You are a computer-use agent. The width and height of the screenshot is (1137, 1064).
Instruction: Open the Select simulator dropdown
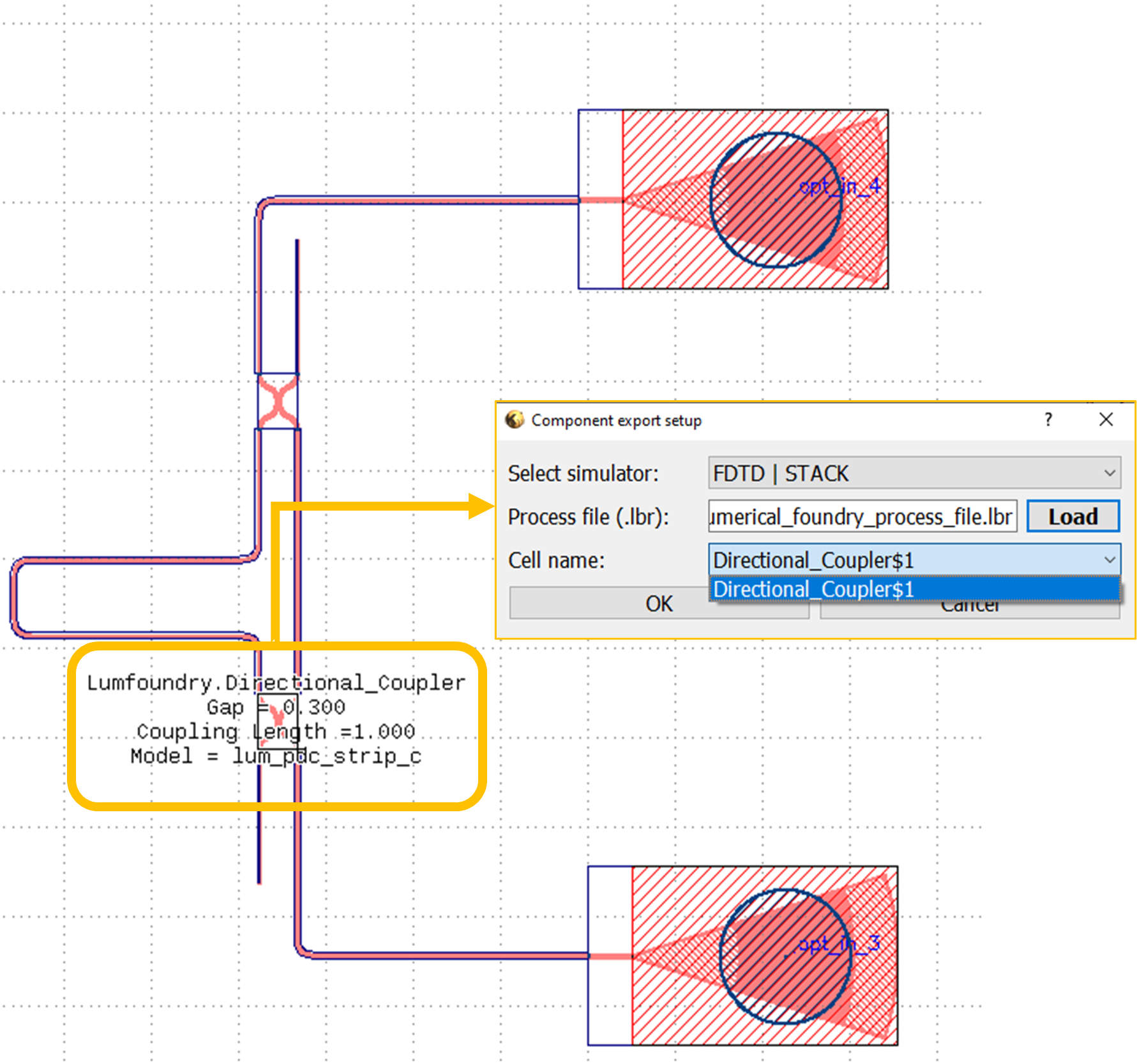coord(914,473)
